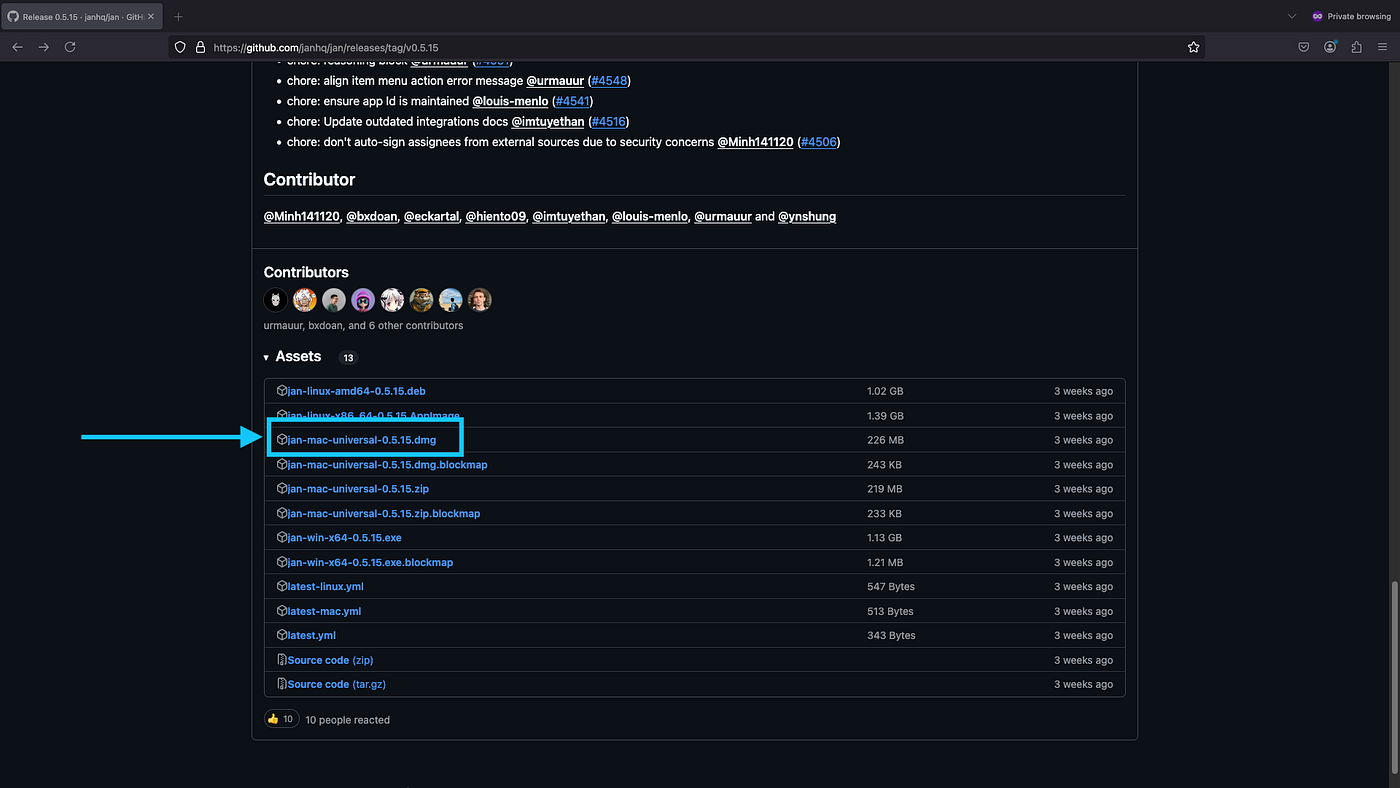Click the '1.13 GB' file size
The width and height of the screenshot is (1400, 788).
885,538
